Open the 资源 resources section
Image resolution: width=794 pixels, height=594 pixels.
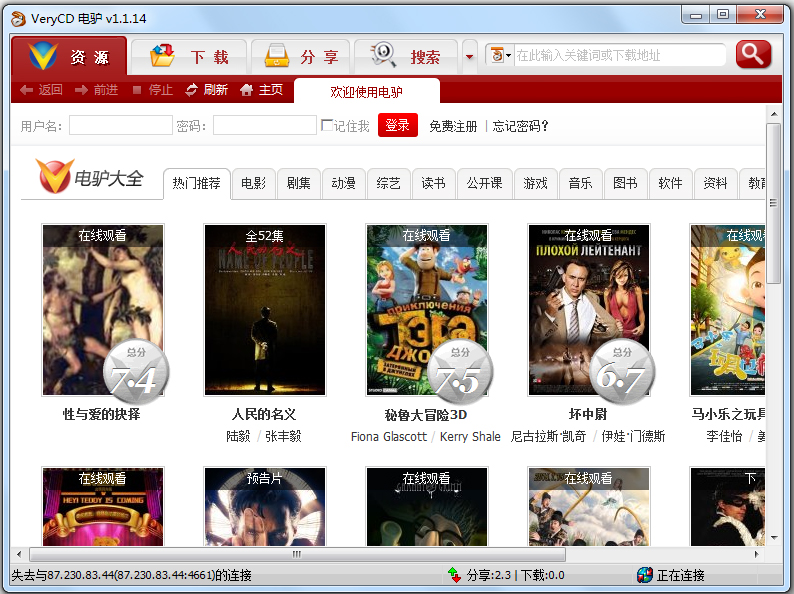69,56
